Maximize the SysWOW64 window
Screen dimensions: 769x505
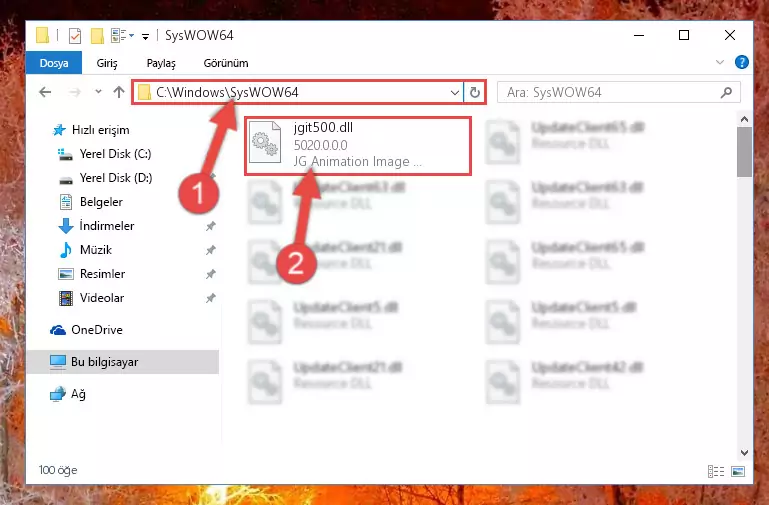point(684,35)
